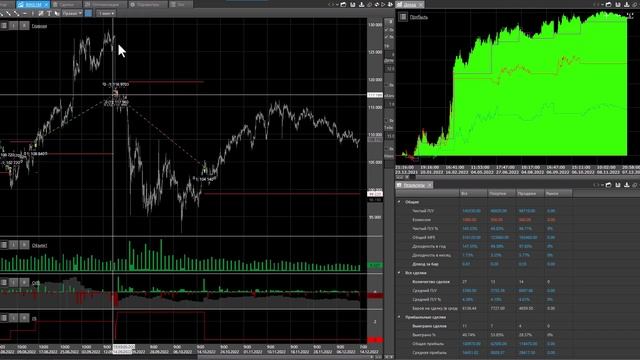Screen dimensions: 640x360
Task: Select the trend line drawing tool
Action: tap(8, 13)
